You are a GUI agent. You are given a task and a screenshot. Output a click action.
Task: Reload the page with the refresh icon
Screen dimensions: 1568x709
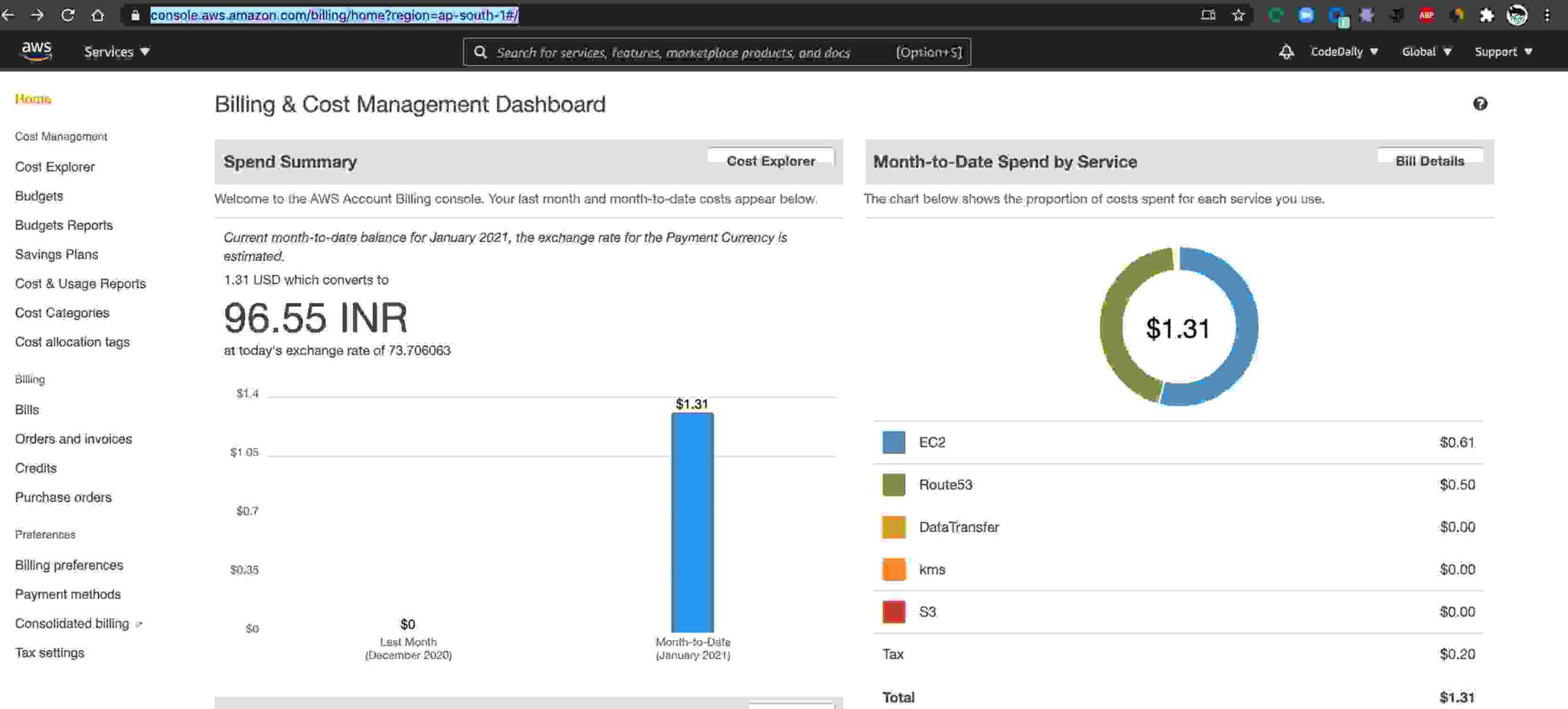(x=67, y=15)
